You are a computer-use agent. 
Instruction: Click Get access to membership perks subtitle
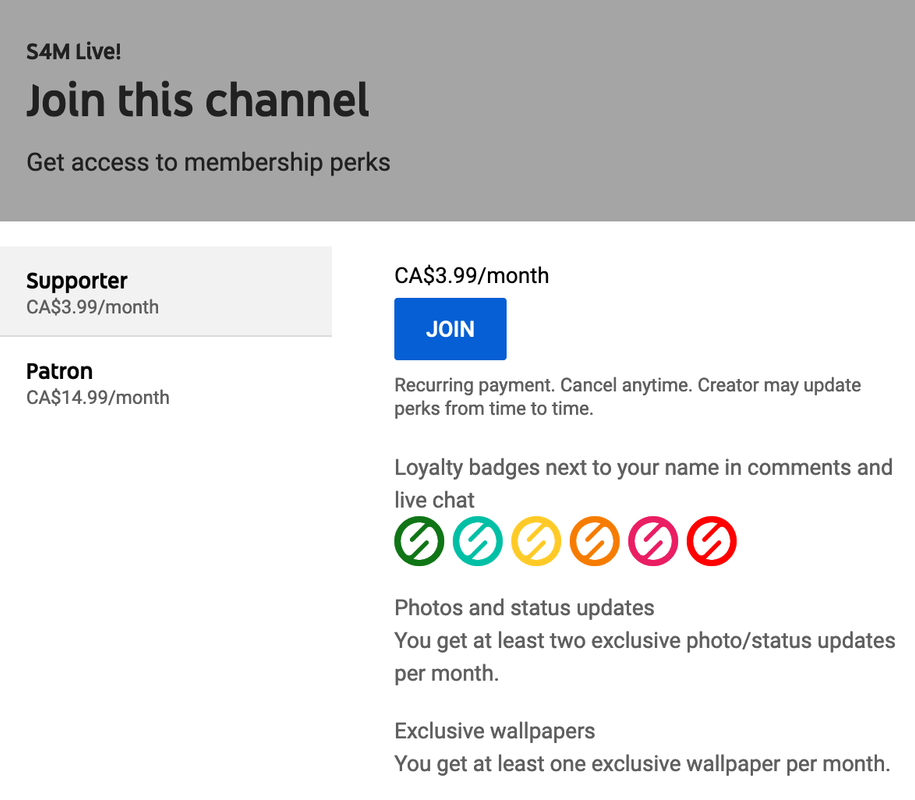[208, 162]
